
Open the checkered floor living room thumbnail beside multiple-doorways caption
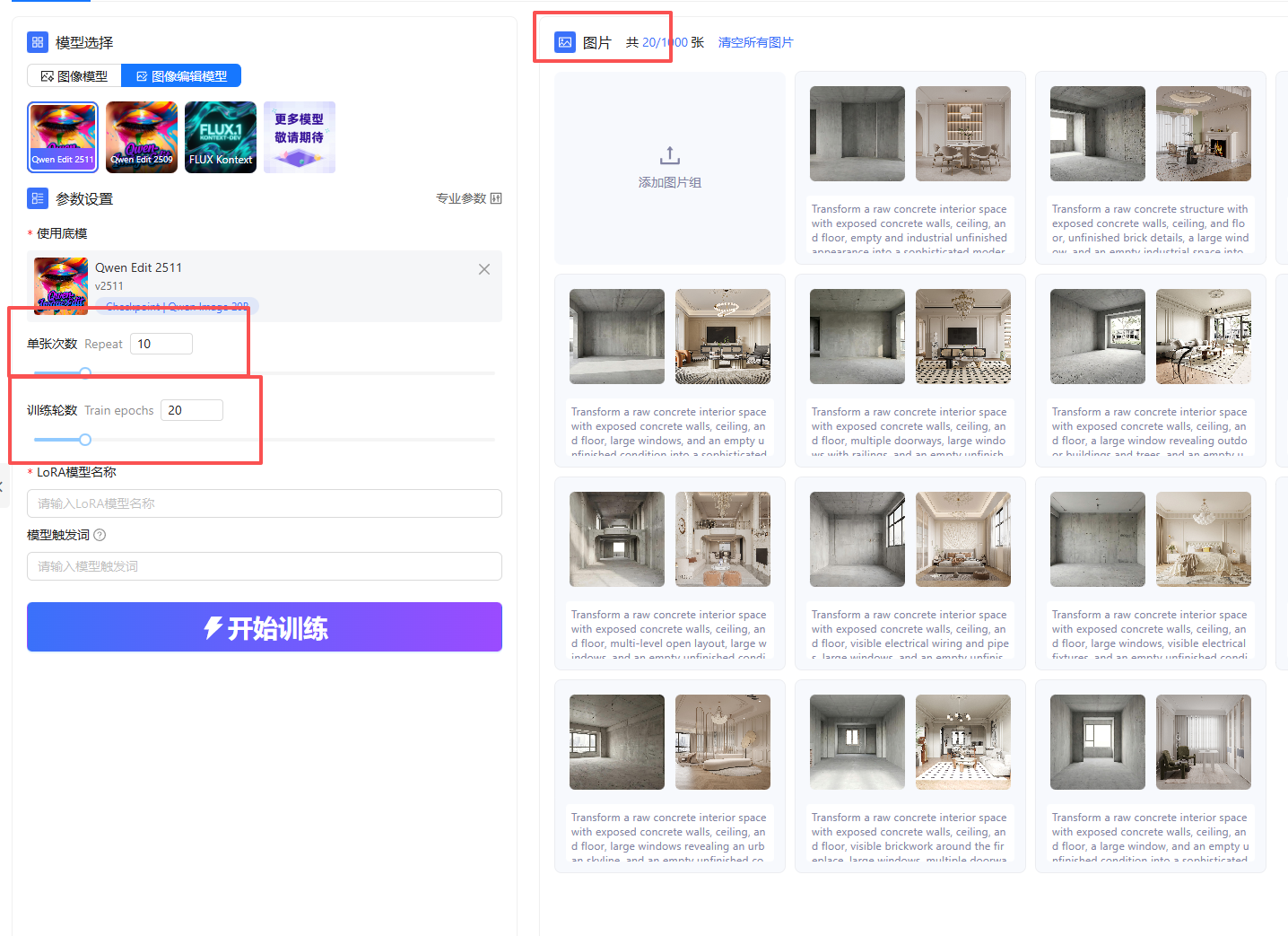[x=963, y=337]
